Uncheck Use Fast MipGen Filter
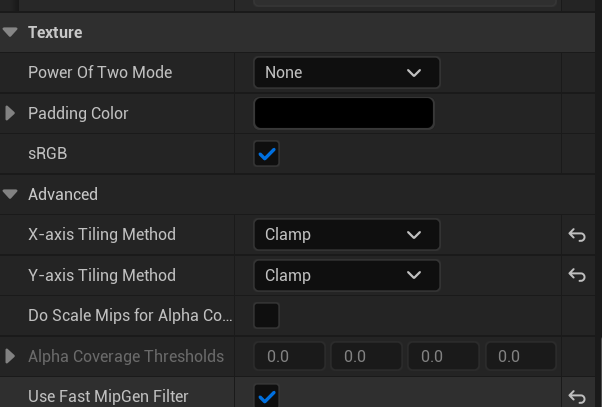 266,396
